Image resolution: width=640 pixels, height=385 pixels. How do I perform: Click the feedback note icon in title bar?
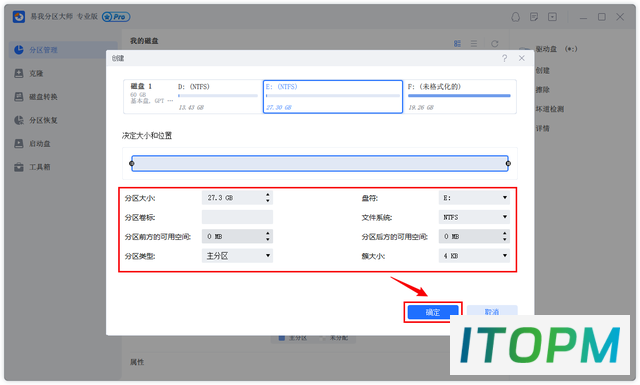(534, 17)
